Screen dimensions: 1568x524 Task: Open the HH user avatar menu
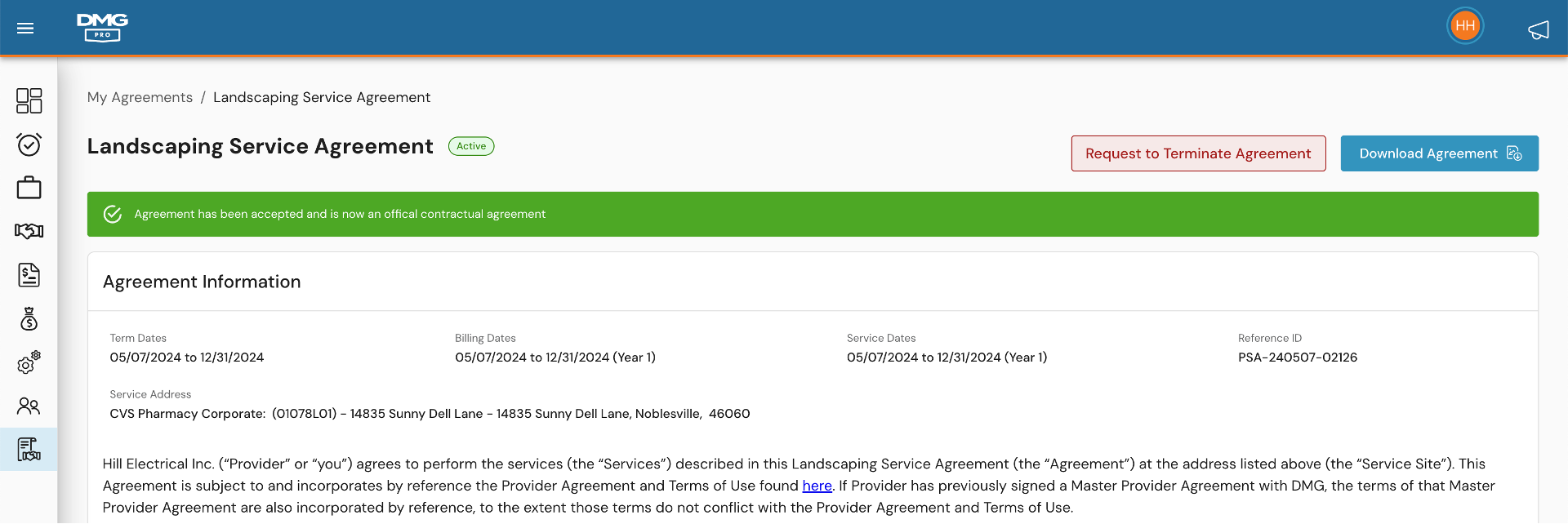coord(1465,26)
